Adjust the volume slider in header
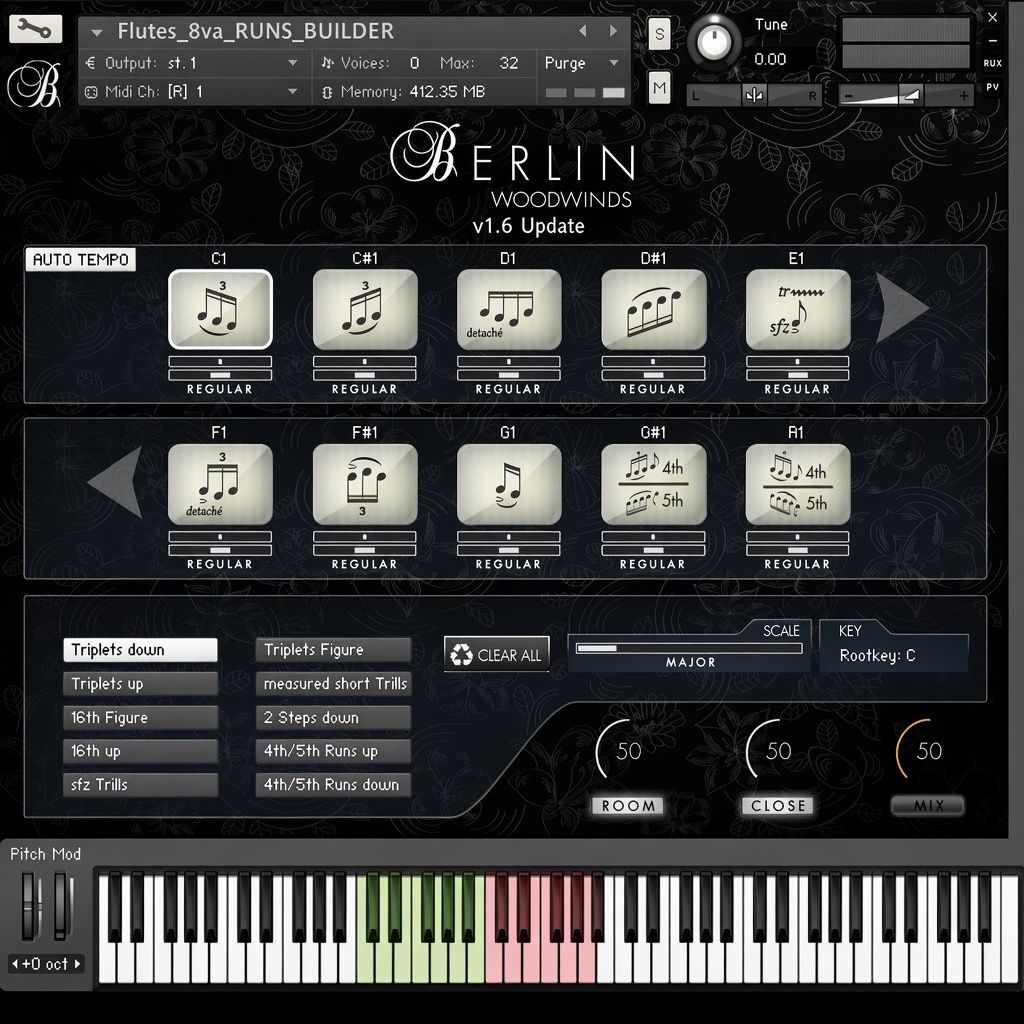 point(906,96)
